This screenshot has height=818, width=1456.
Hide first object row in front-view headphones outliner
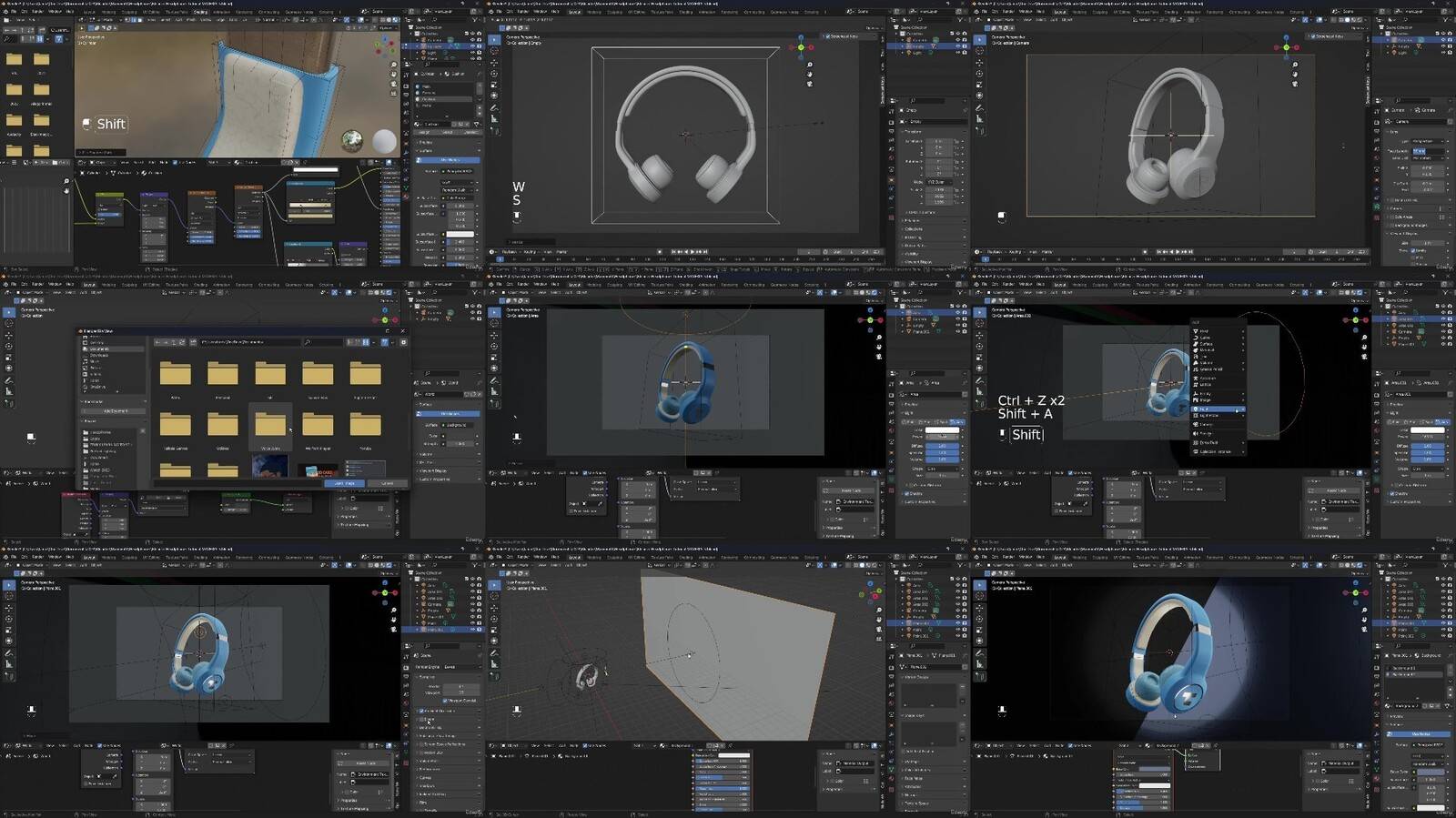[957, 39]
